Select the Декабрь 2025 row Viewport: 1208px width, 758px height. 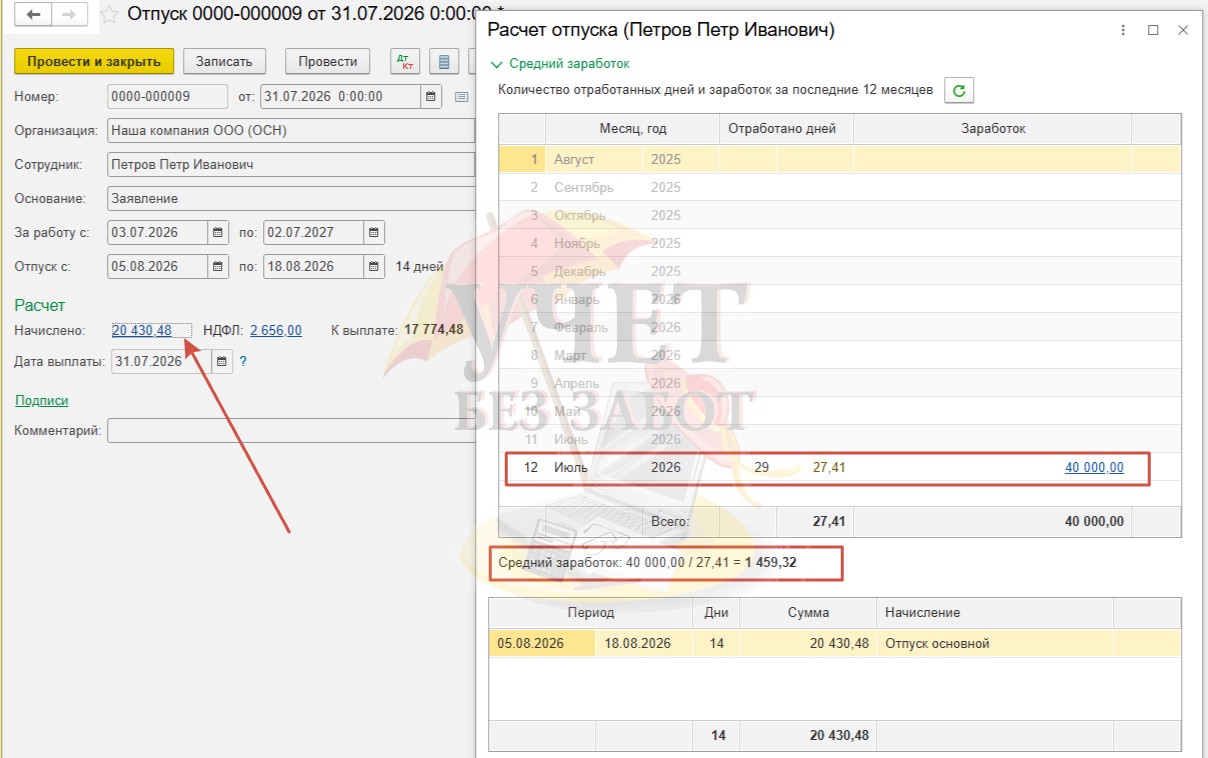click(840, 271)
